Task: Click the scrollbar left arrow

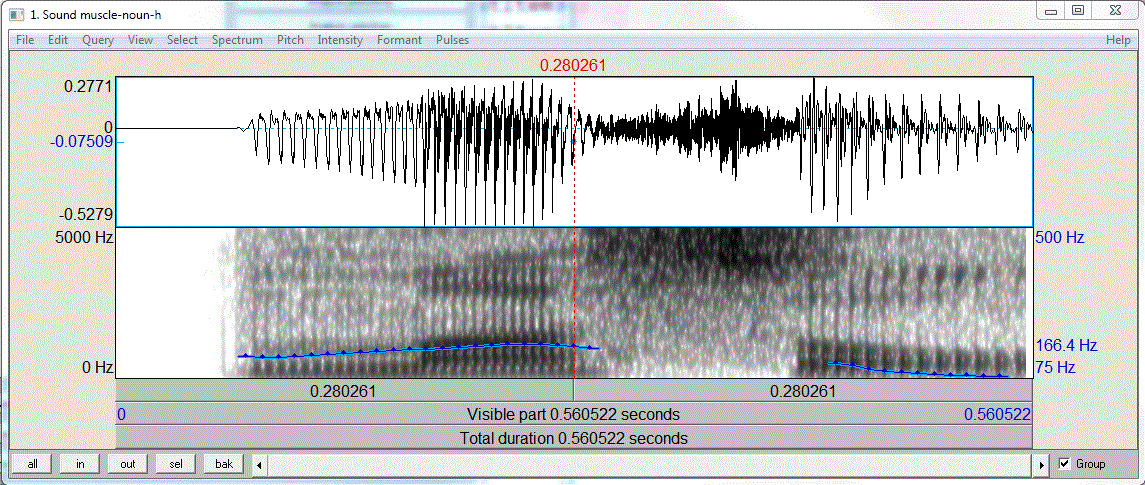Action: pyautogui.click(x=259, y=465)
